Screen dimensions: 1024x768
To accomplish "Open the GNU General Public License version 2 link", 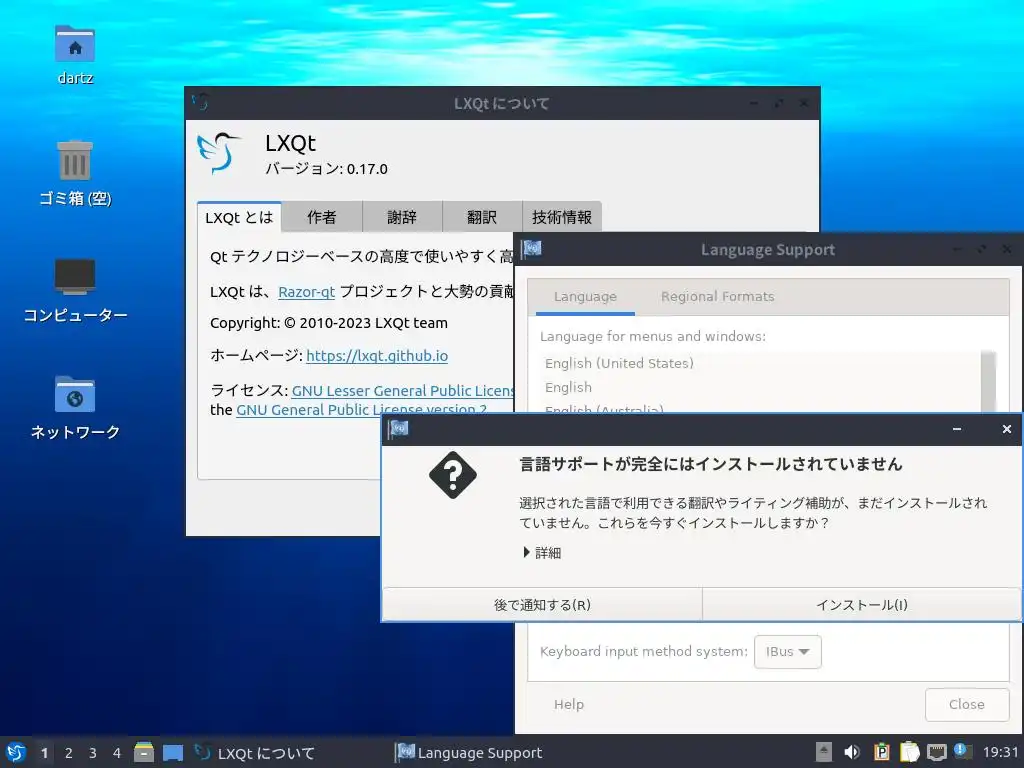I will (361, 409).
